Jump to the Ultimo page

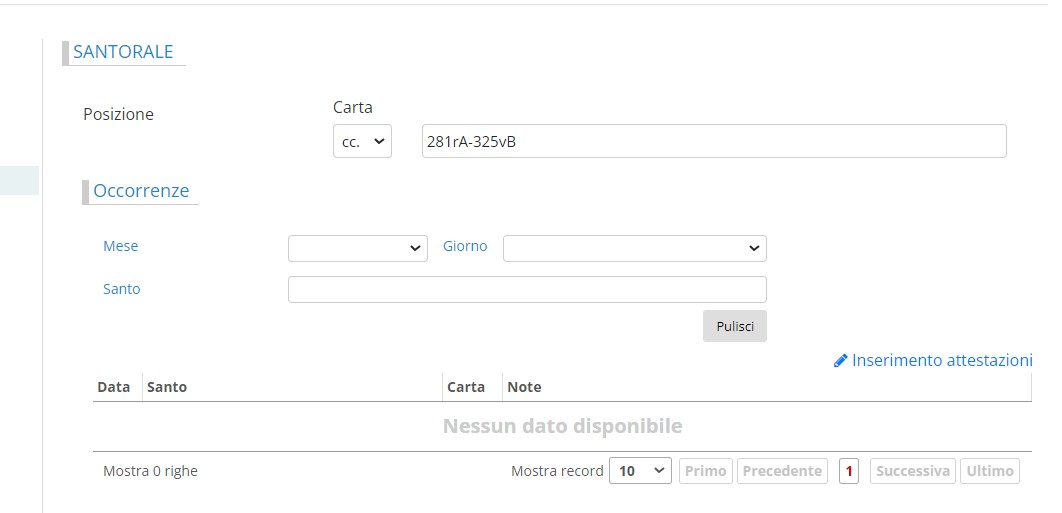click(x=989, y=471)
